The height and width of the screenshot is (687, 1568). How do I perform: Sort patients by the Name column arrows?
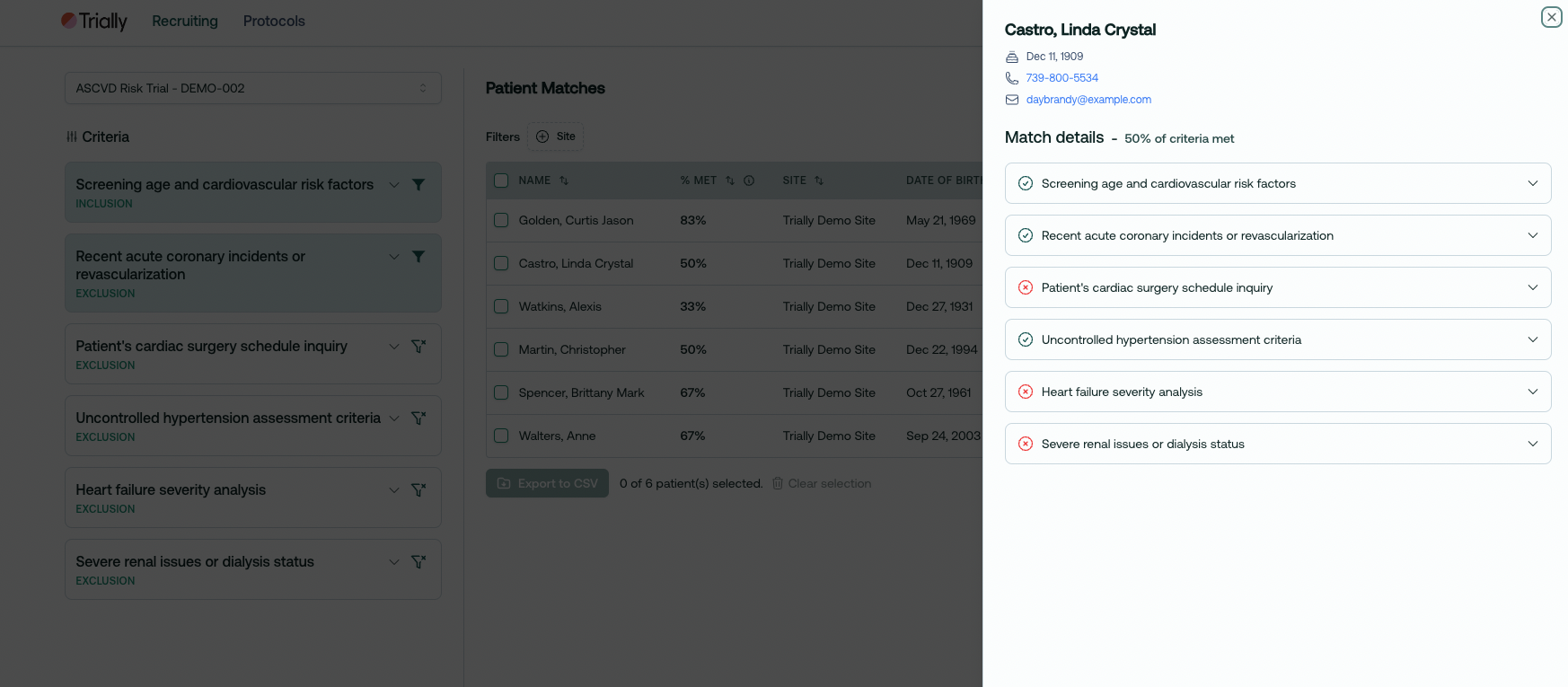click(564, 181)
